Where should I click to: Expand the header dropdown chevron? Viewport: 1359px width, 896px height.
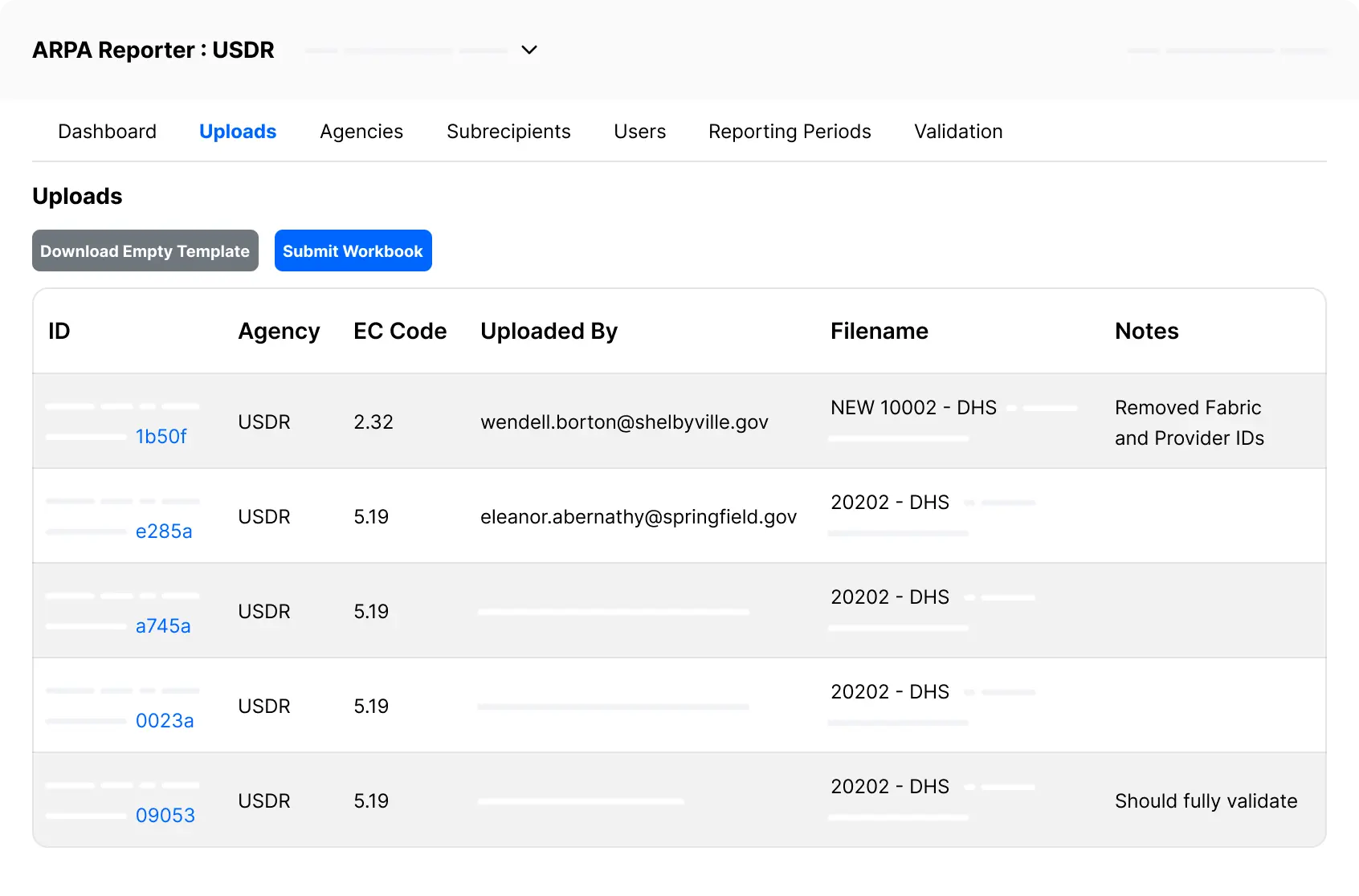(528, 50)
